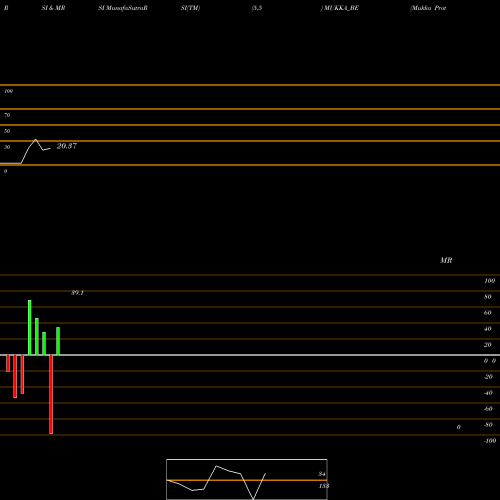This screenshot has width=500, height=500.
Task: Click the -20 label on MR axis
Action: (488, 377)
